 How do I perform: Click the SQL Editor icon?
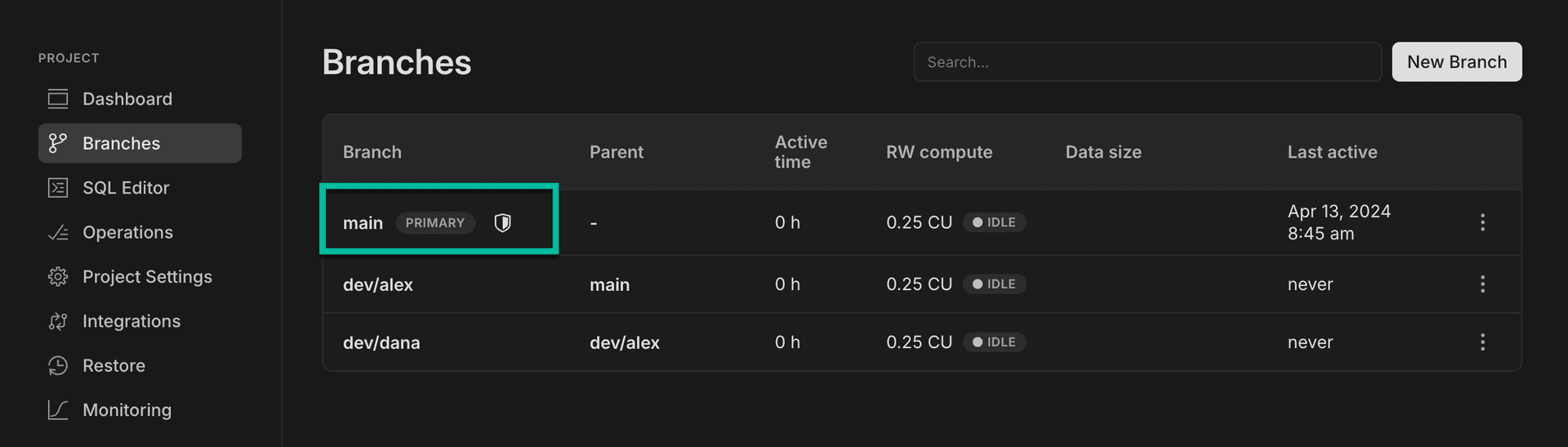58,188
